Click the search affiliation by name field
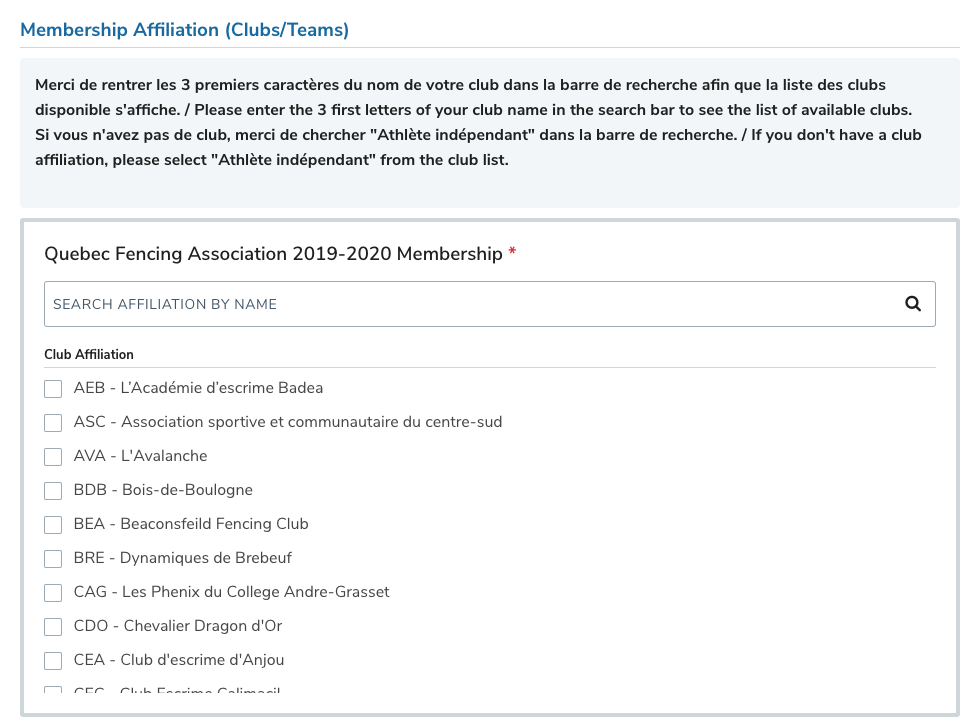Viewport: 970px width, 722px height. [470, 304]
